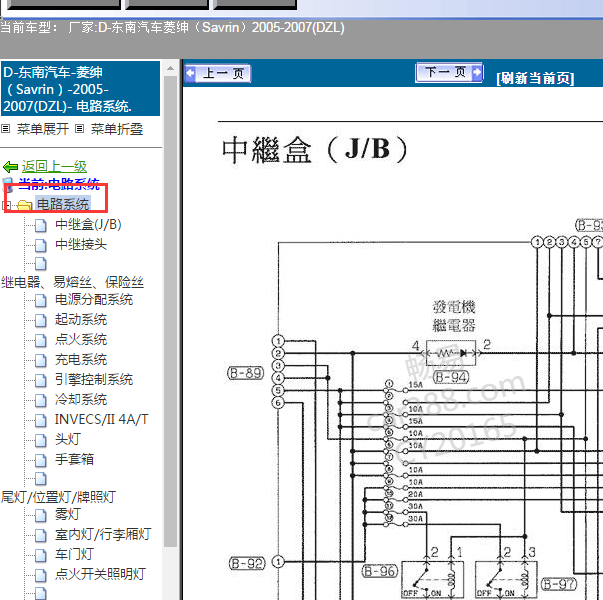Open 雾灯 tree item
This screenshot has height=600, width=603.
click(68, 514)
